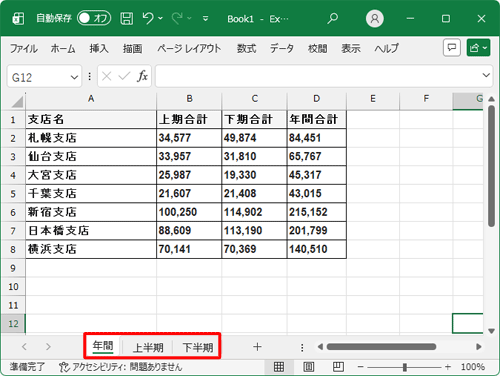Screen dimensions: 500x376
Task: Click horizontal scrollbar right arrow
Action: coord(479,347)
